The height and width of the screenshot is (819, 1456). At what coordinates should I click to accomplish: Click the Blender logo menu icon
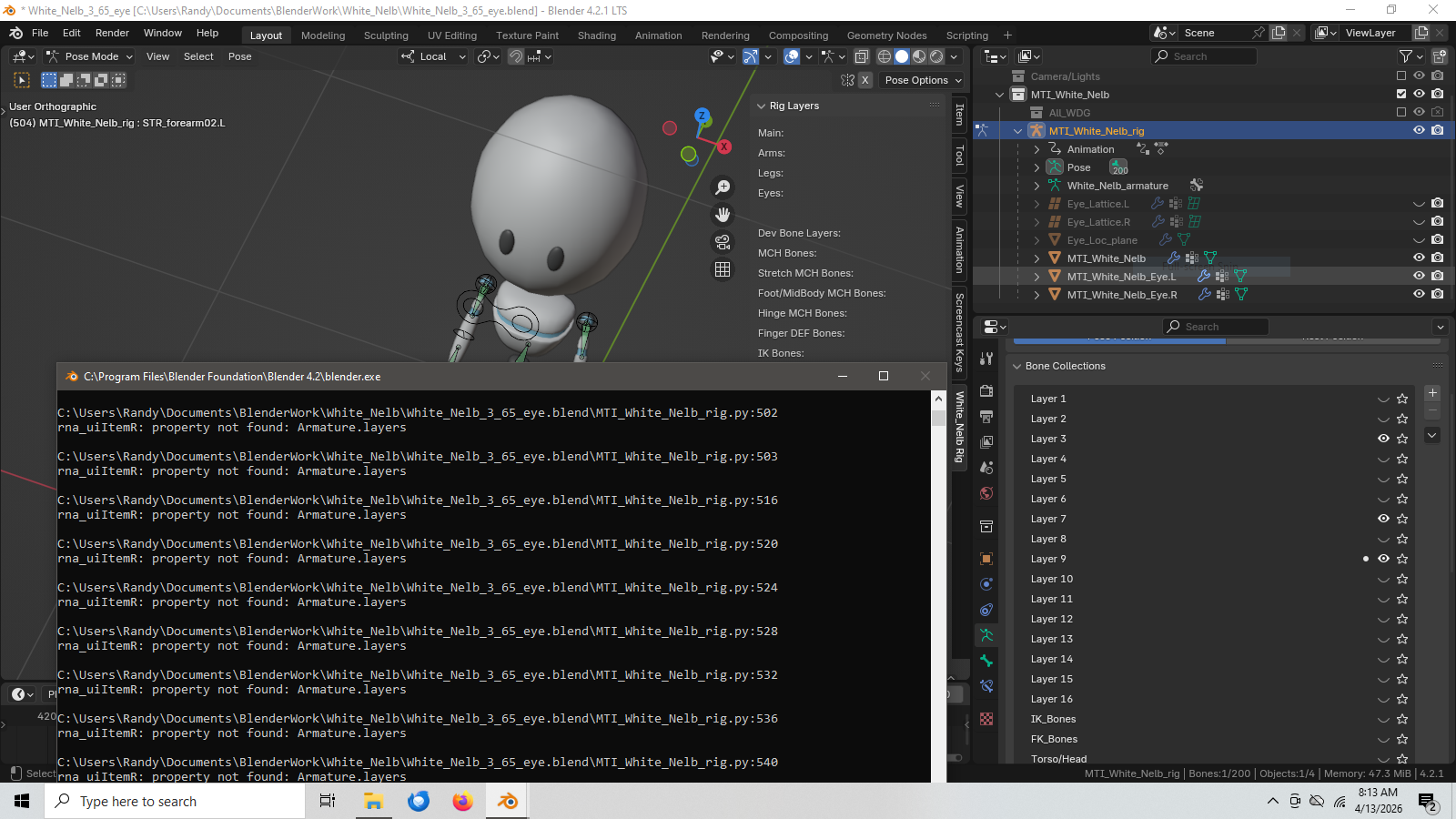coord(15,33)
